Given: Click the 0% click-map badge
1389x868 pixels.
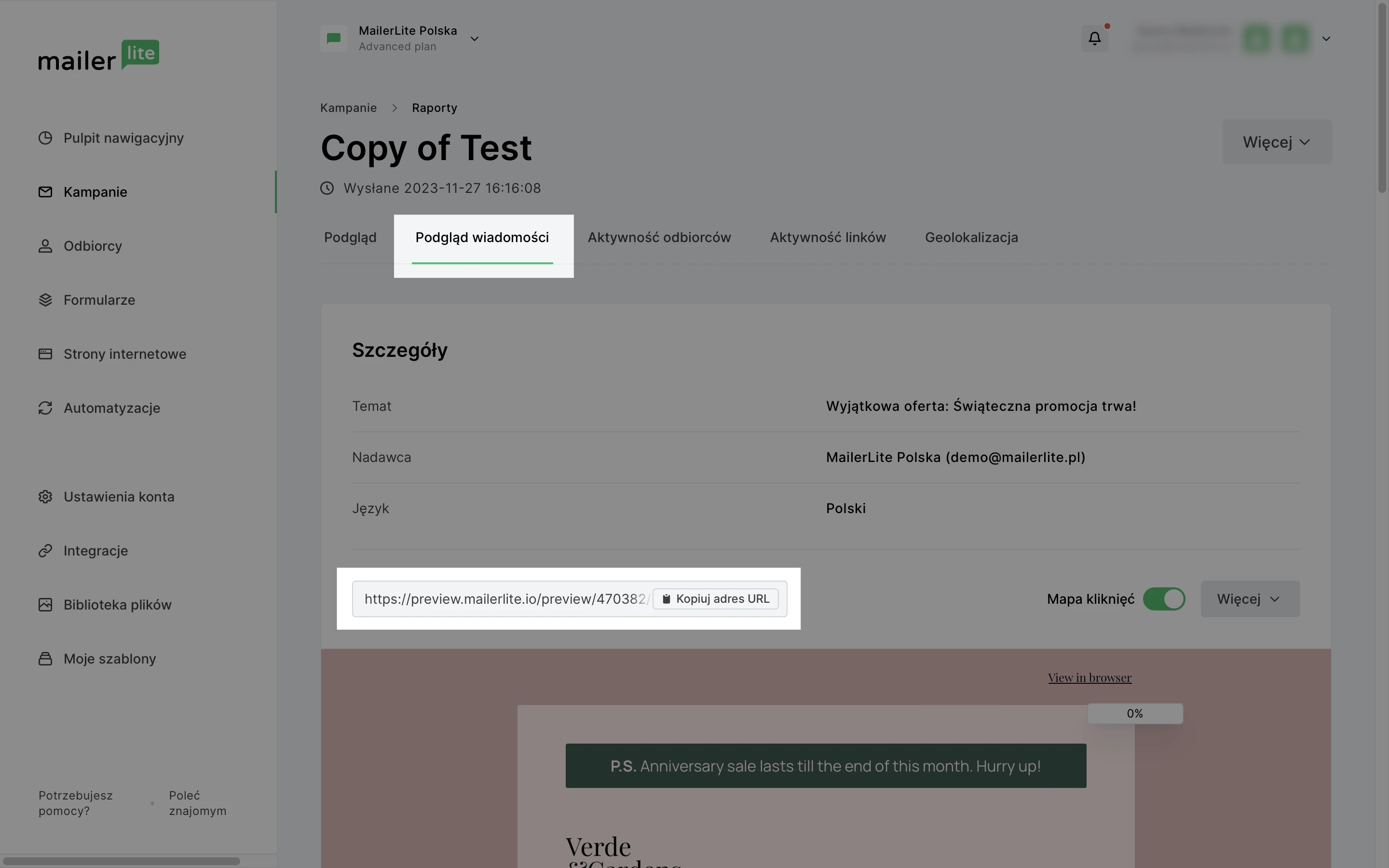Looking at the screenshot, I should (1135, 714).
